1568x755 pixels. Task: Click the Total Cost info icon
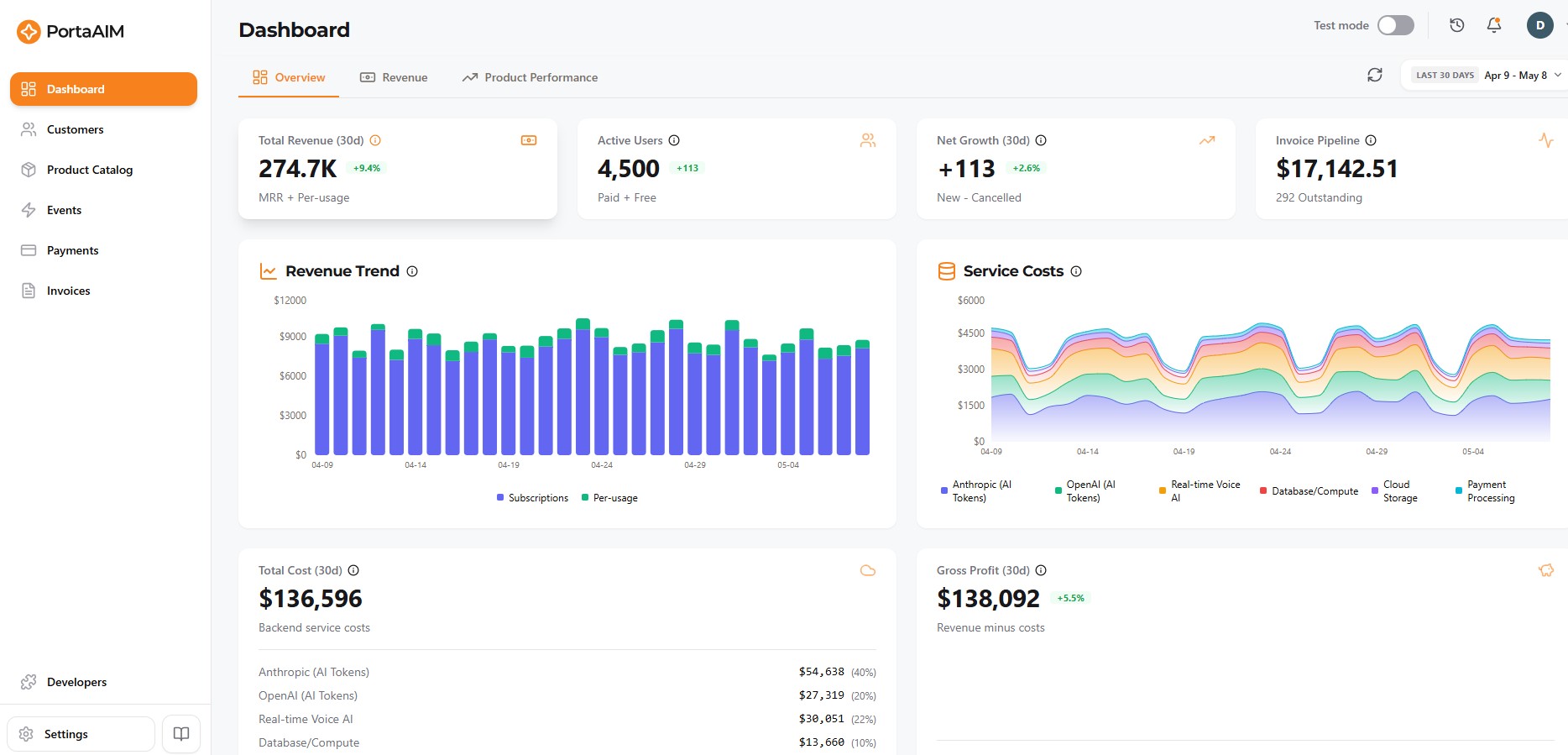coord(353,570)
